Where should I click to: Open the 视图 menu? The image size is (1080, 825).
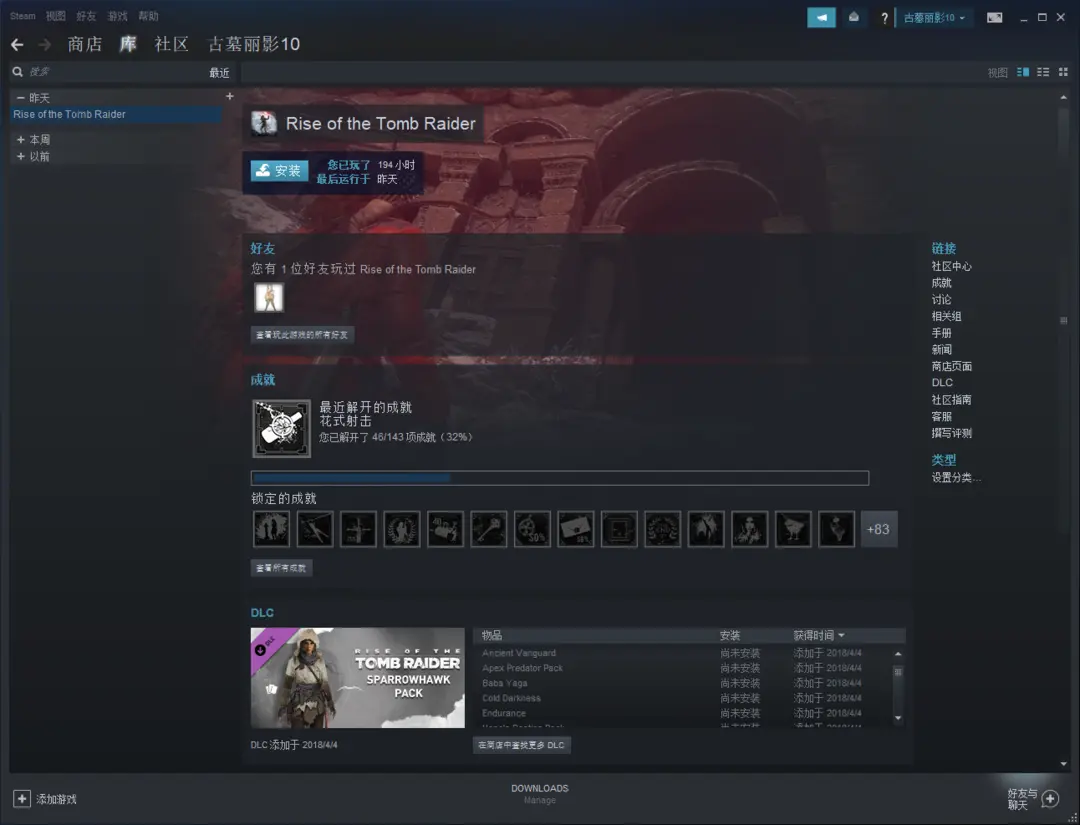(56, 16)
